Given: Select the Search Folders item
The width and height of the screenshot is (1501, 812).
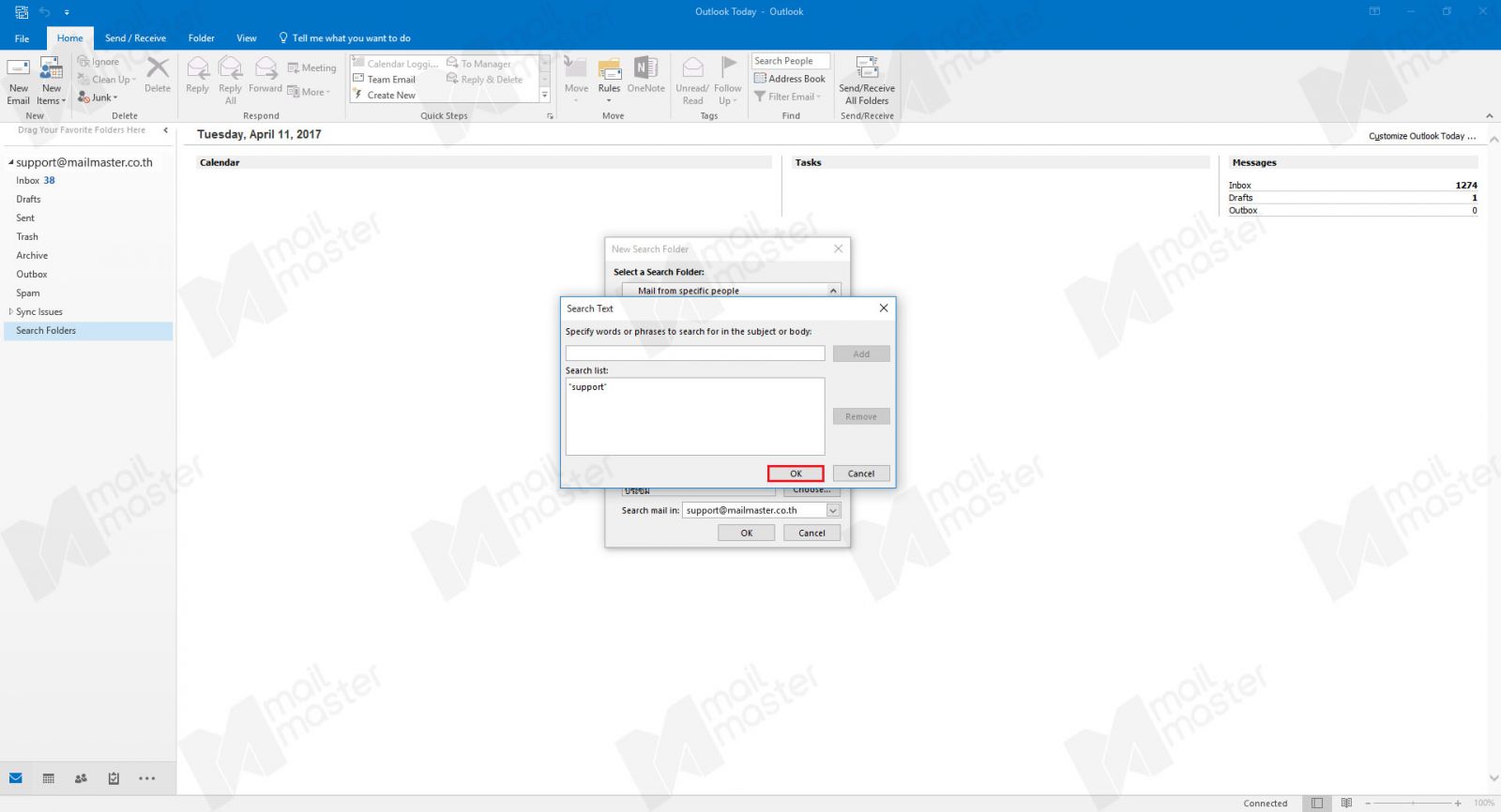Looking at the screenshot, I should 88,330.
